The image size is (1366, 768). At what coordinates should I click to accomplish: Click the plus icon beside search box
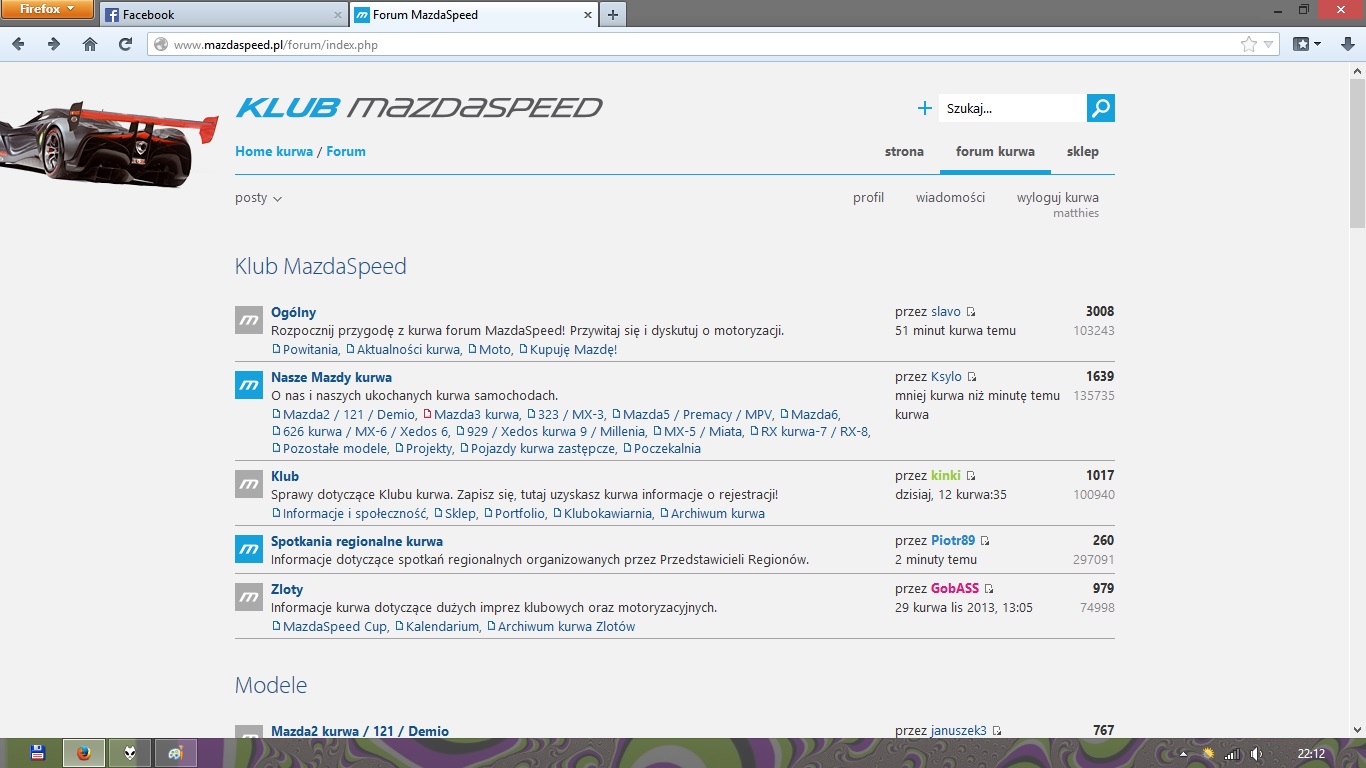pos(924,108)
